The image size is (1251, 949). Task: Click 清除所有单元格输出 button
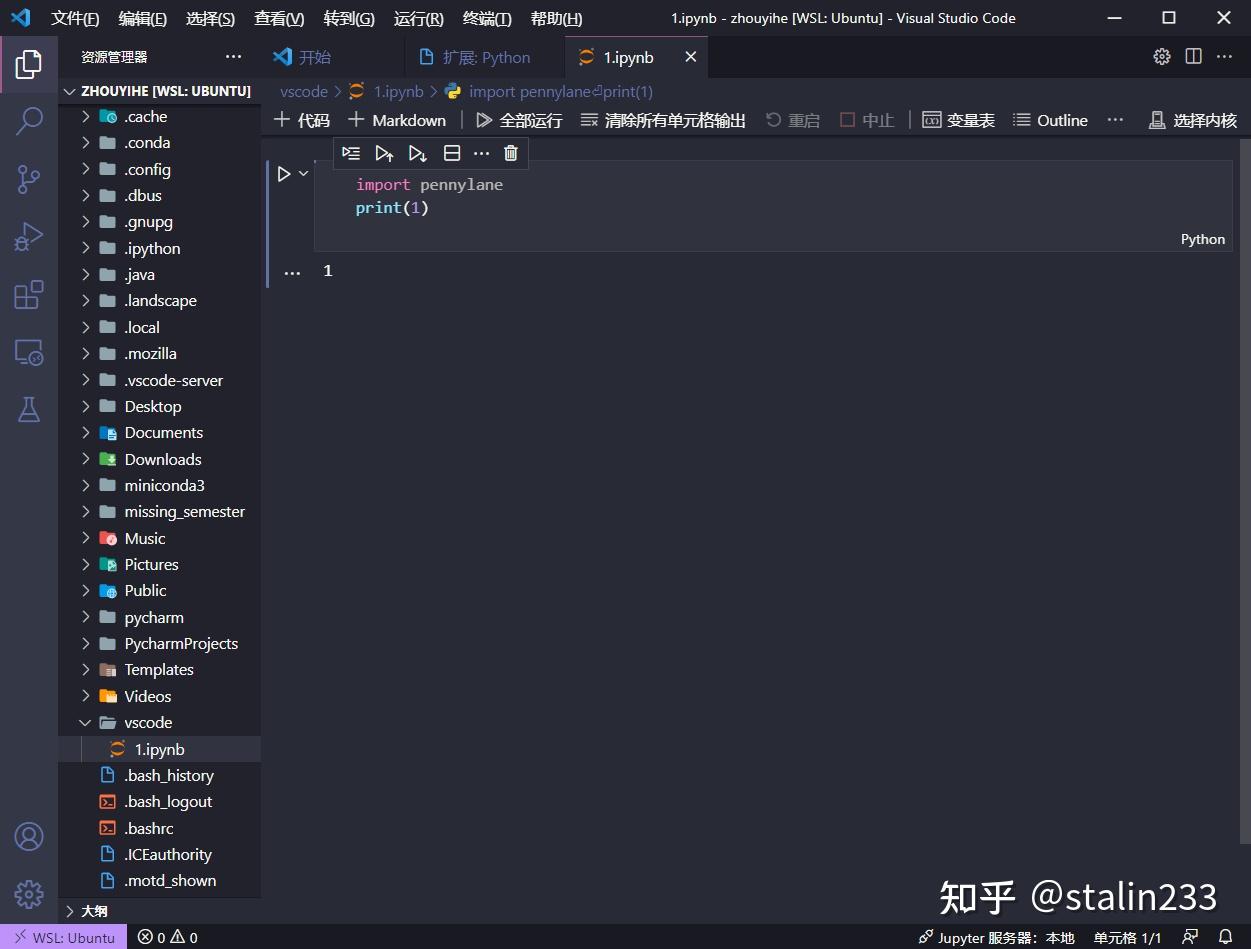(x=666, y=120)
